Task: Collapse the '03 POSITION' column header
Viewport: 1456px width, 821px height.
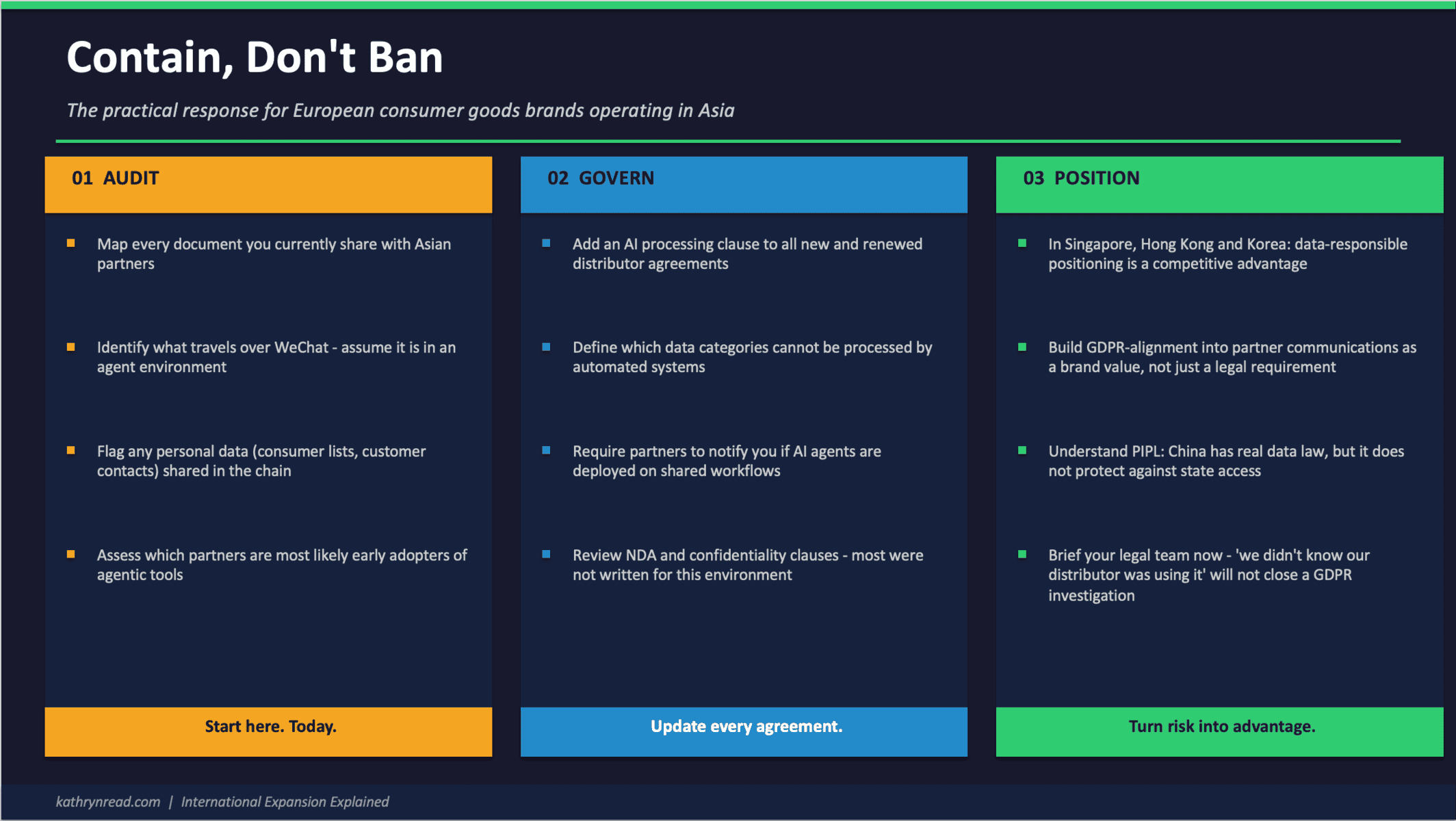Action: [1220, 183]
